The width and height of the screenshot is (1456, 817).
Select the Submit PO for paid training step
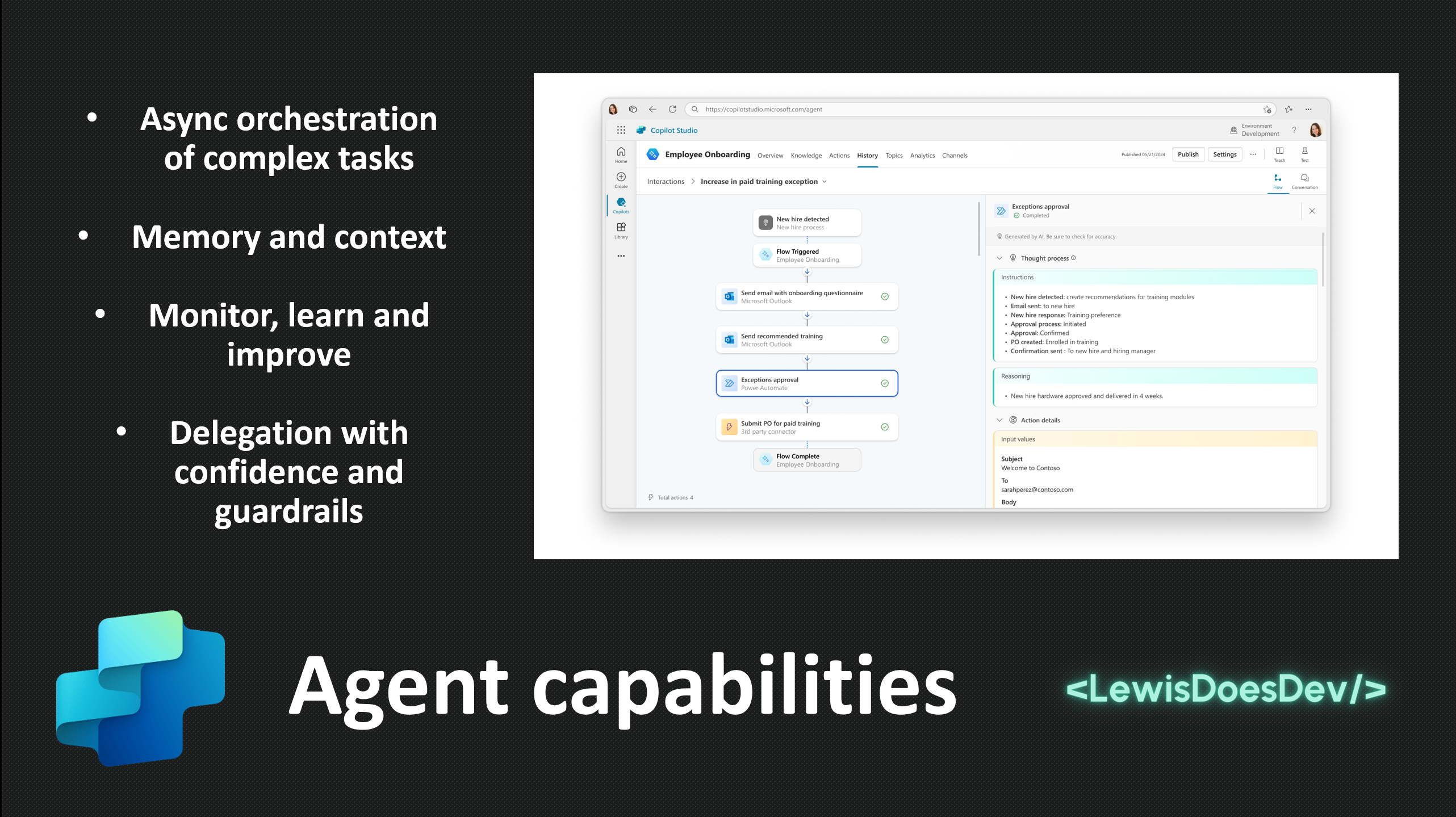[x=806, y=427]
